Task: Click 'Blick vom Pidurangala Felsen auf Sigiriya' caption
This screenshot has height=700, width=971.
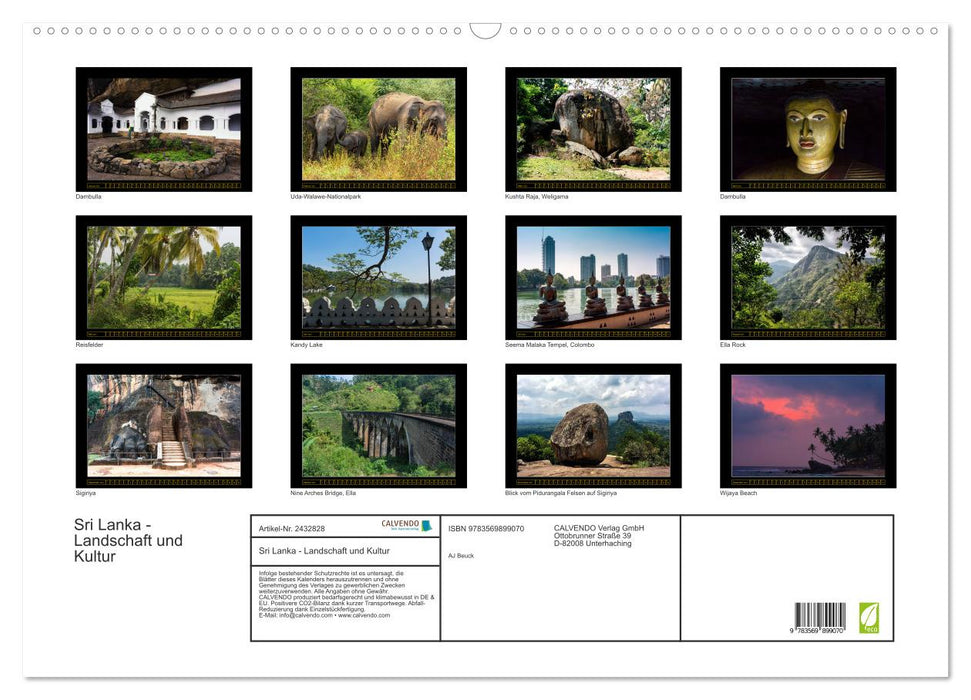Action: point(561,493)
